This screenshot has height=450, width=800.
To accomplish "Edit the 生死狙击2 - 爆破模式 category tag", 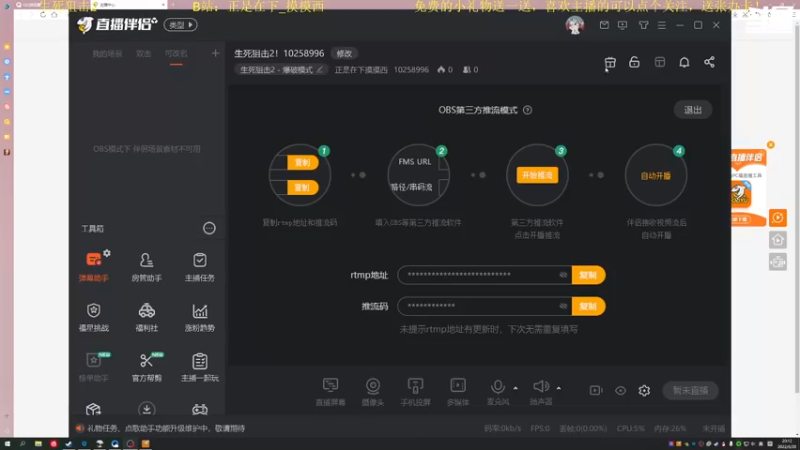I will point(281,70).
